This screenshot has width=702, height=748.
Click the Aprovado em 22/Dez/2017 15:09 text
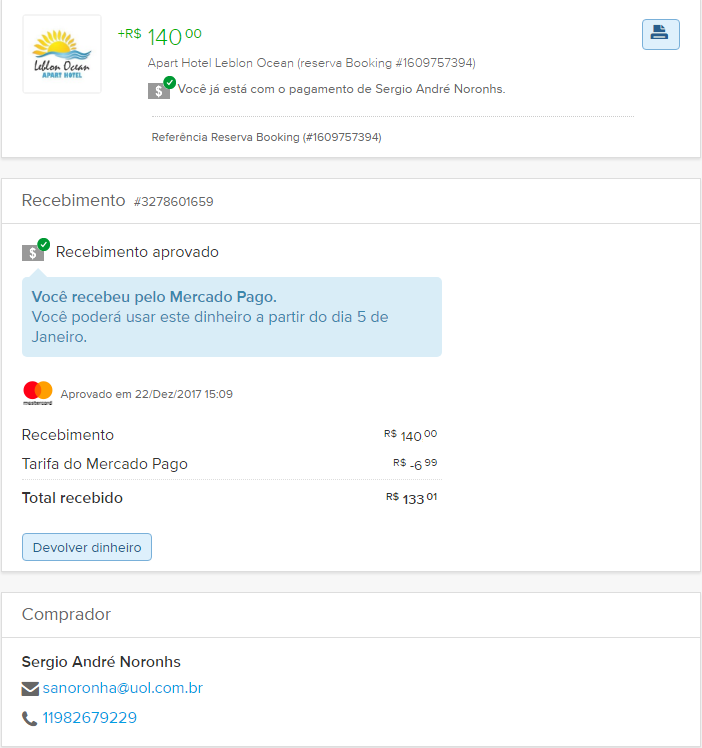click(x=146, y=394)
